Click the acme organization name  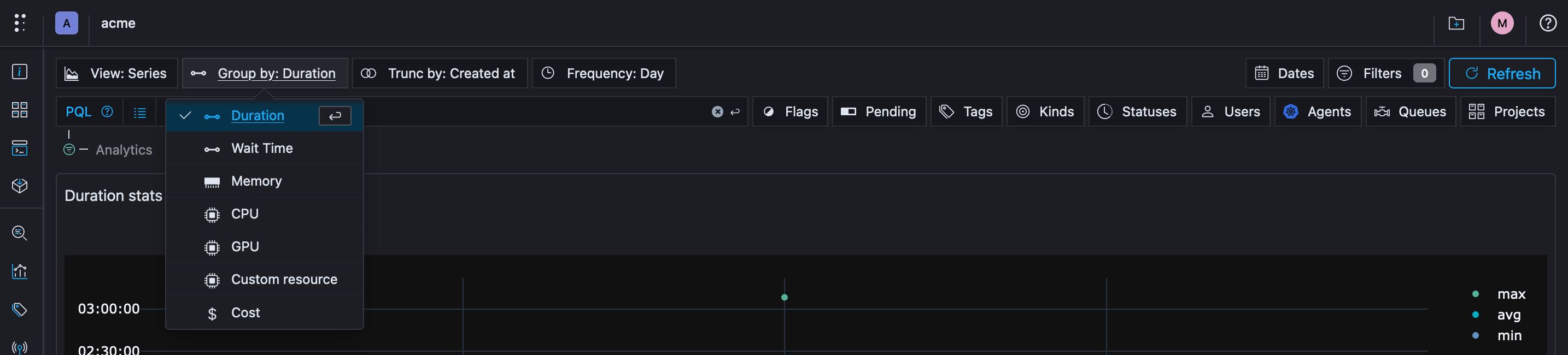[118, 23]
